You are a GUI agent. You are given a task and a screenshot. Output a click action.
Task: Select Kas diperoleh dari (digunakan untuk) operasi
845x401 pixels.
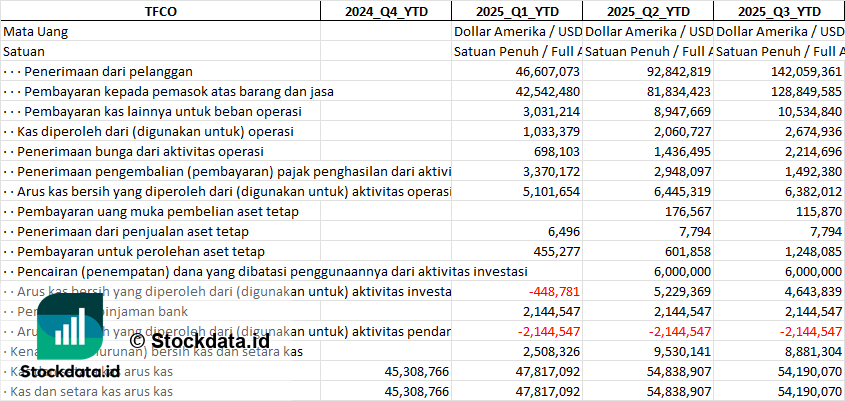pos(148,132)
